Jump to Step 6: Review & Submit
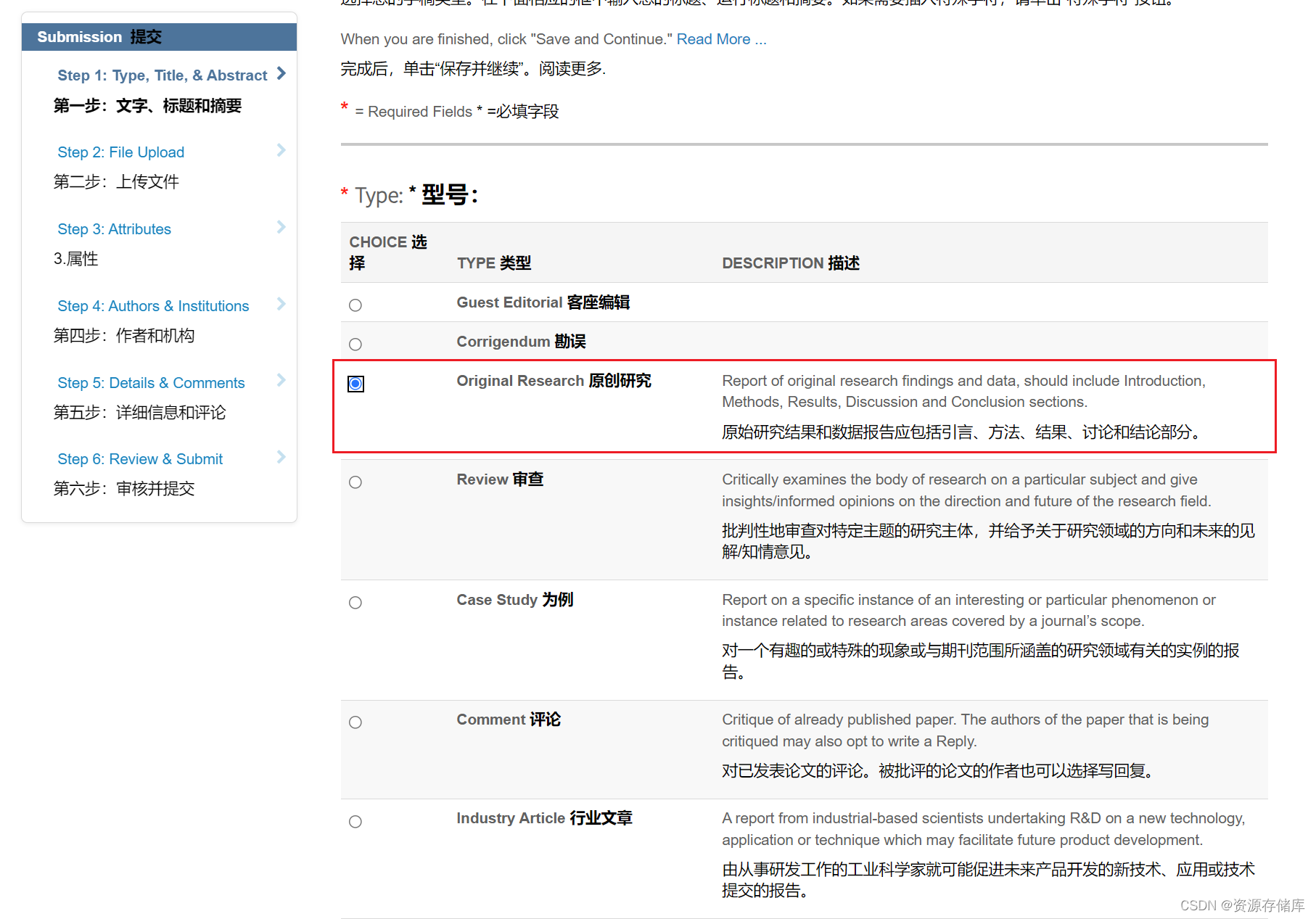This screenshot has width=1316, height=919. coord(139,458)
